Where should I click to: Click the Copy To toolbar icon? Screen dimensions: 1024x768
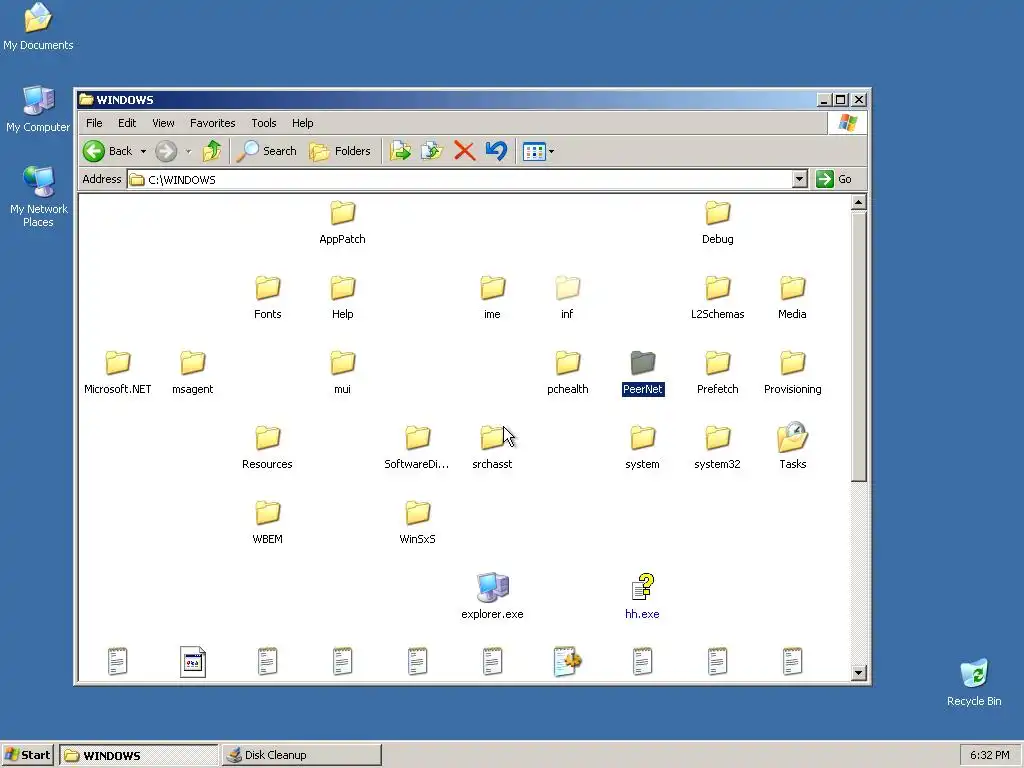(432, 151)
